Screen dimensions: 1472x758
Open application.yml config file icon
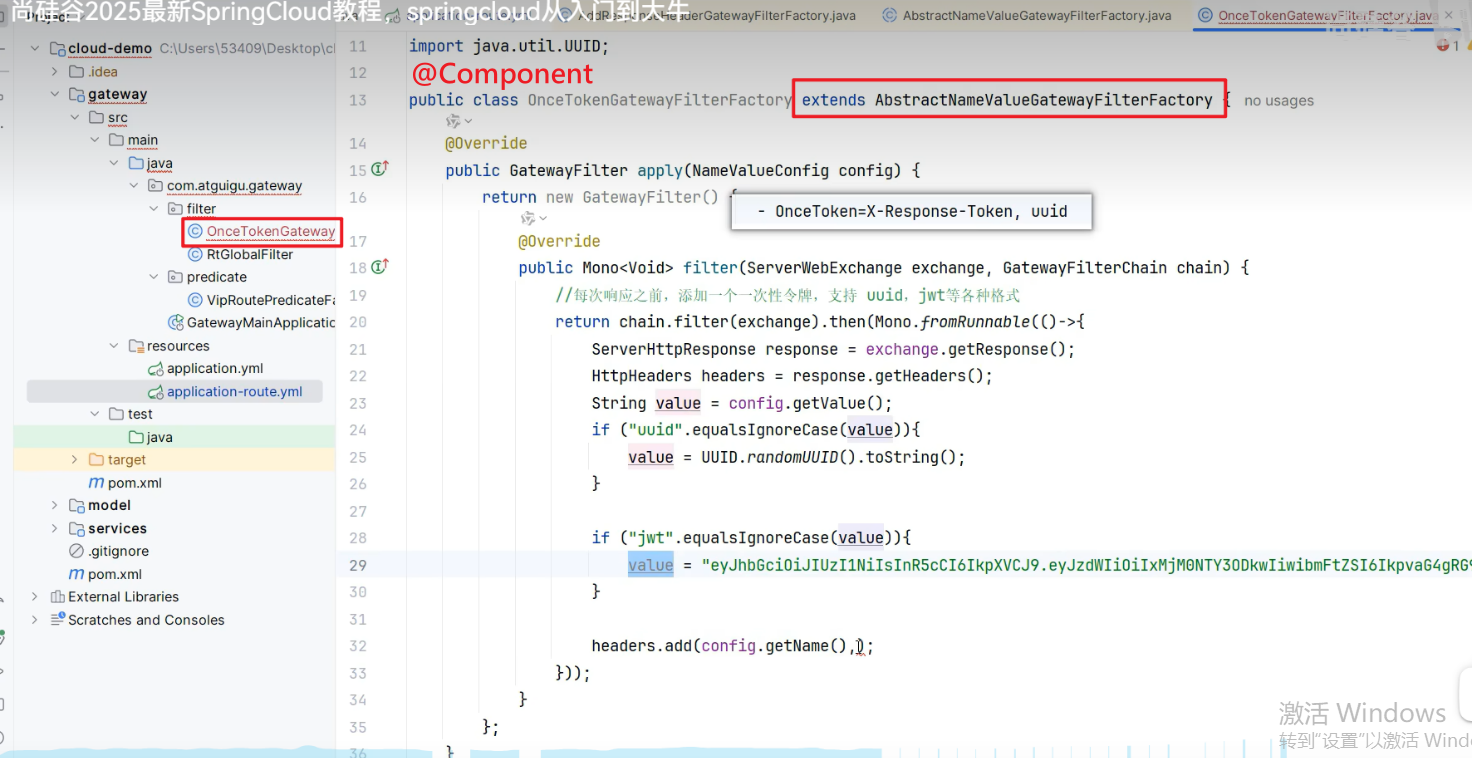[x=155, y=369]
